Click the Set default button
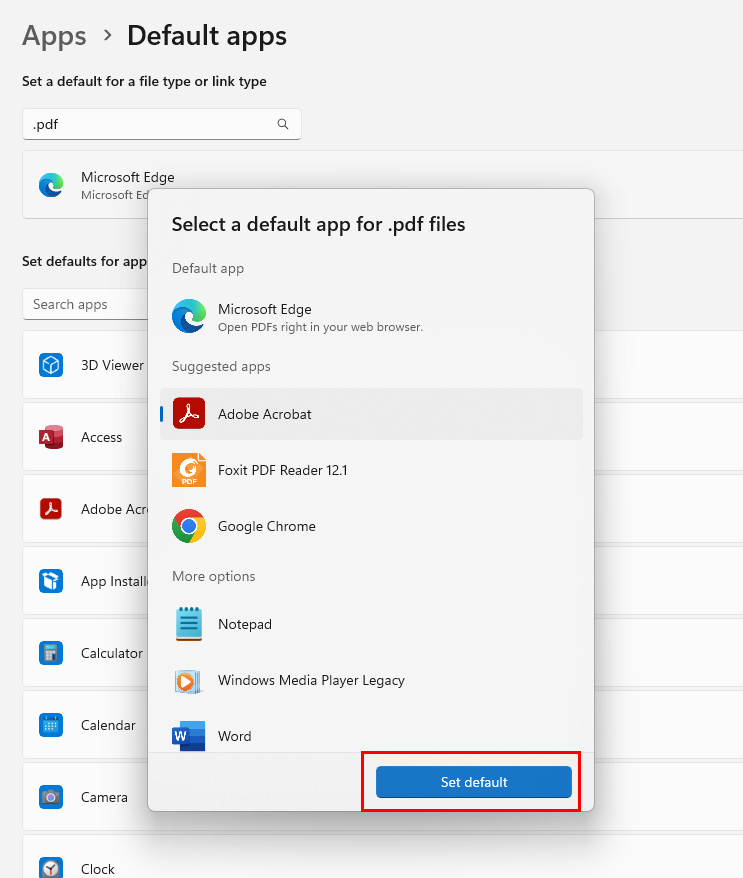The width and height of the screenshot is (743, 878). [474, 782]
